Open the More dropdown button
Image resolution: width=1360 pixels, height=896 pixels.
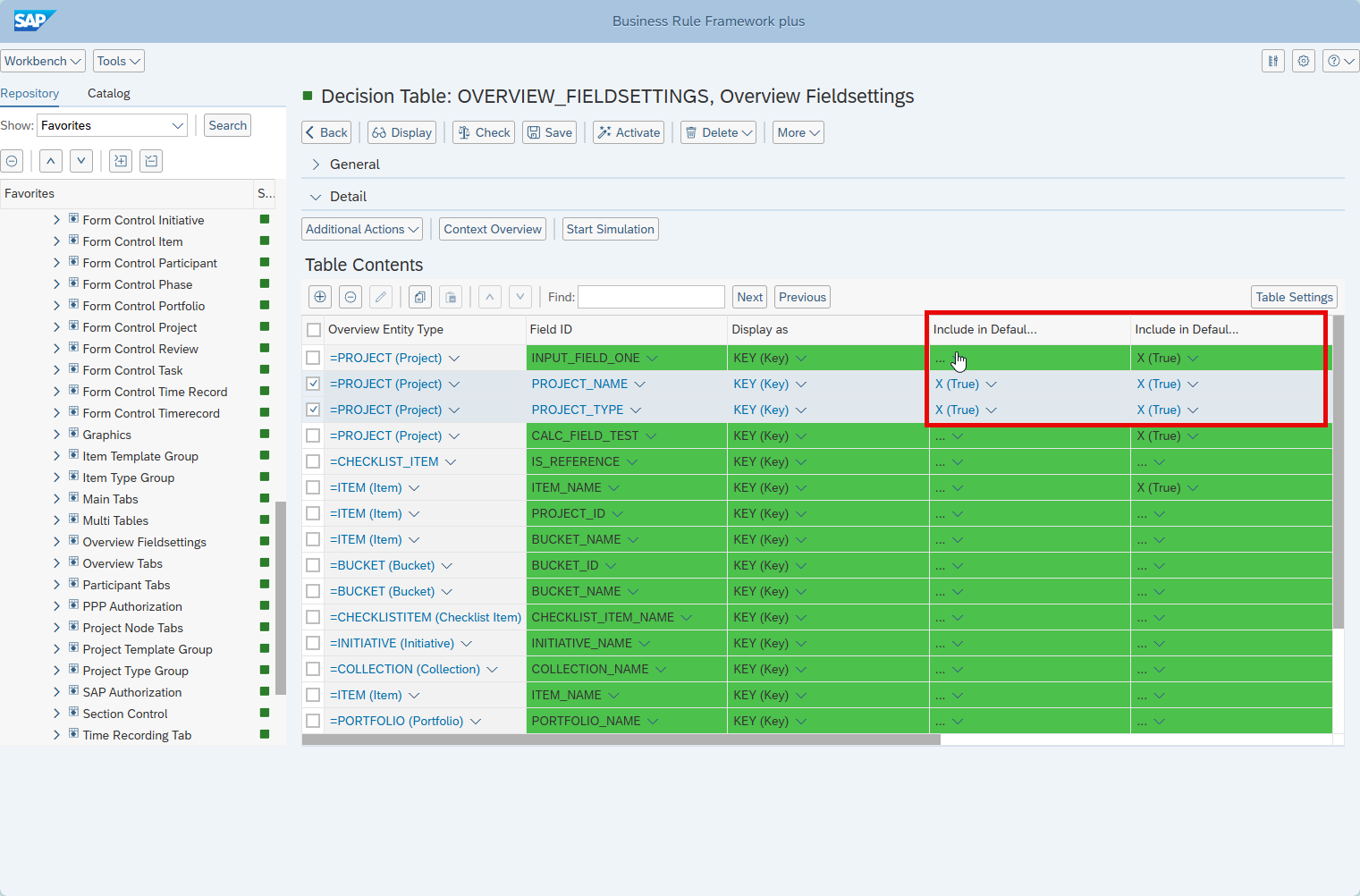pos(798,132)
